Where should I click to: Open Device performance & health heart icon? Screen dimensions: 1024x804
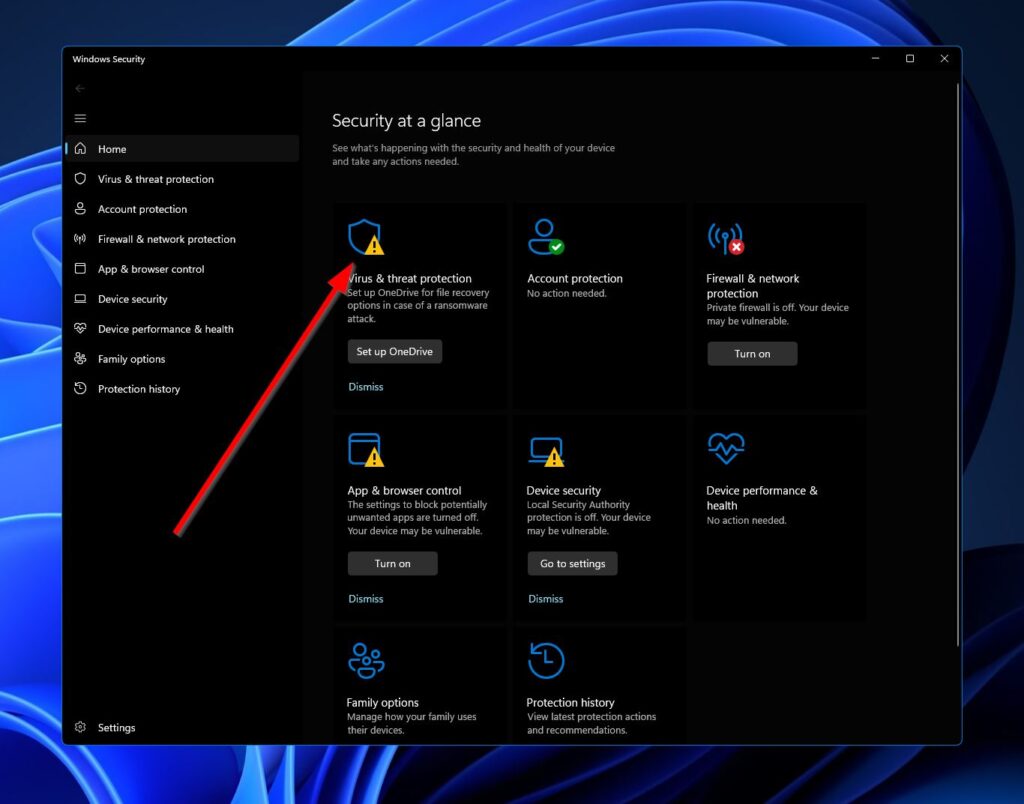tap(725, 449)
